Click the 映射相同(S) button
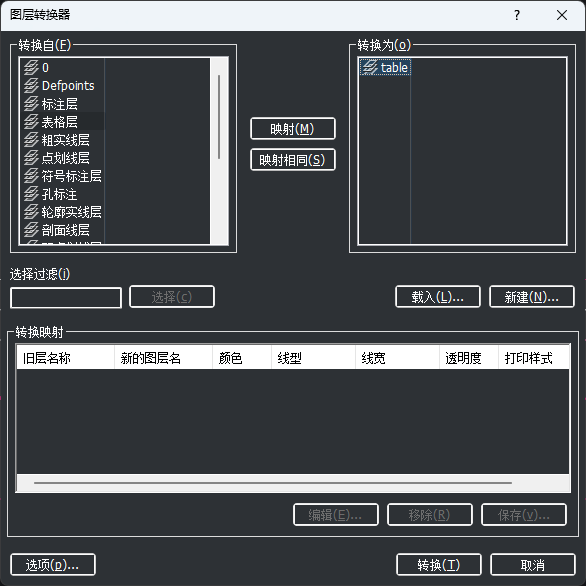The width and height of the screenshot is (586, 586). (293, 160)
